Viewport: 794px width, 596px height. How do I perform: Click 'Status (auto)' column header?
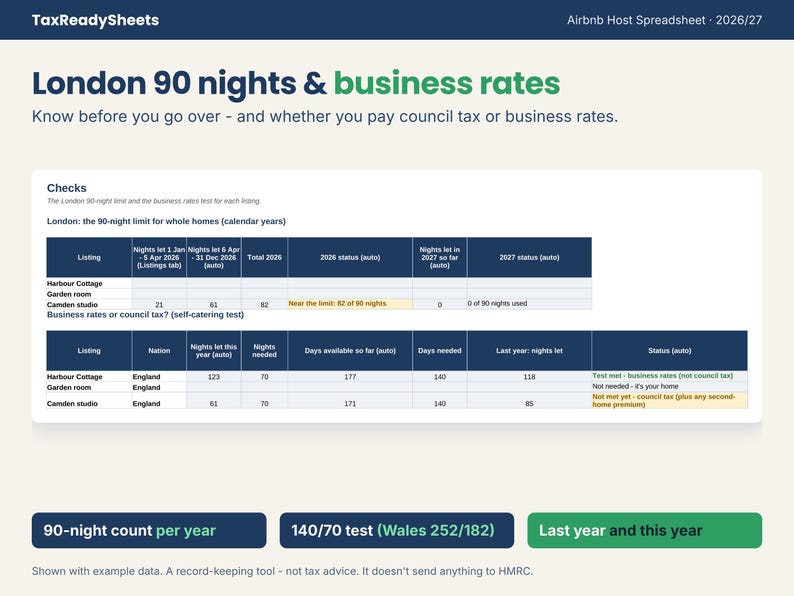[669, 350]
